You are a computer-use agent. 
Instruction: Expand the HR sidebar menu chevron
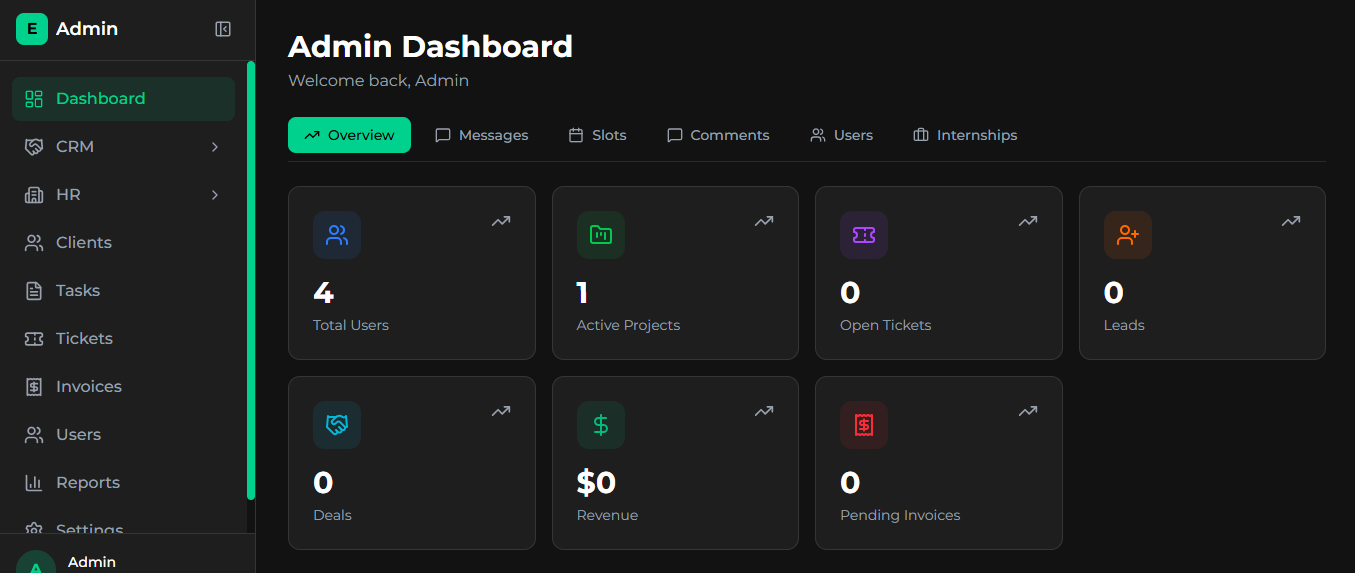click(x=214, y=195)
